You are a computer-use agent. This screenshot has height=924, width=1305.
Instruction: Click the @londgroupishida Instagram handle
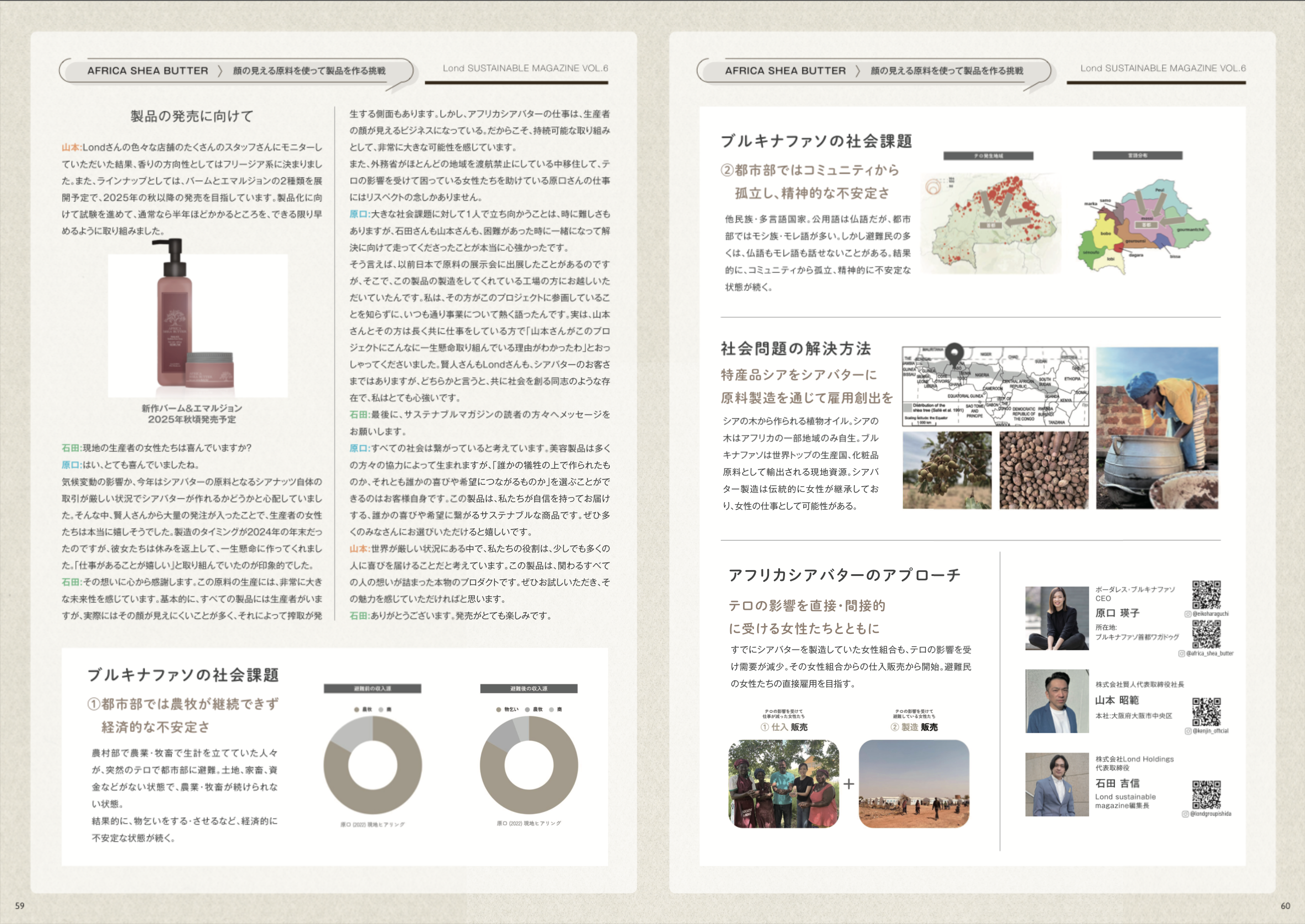click(x=1211, y=814)
